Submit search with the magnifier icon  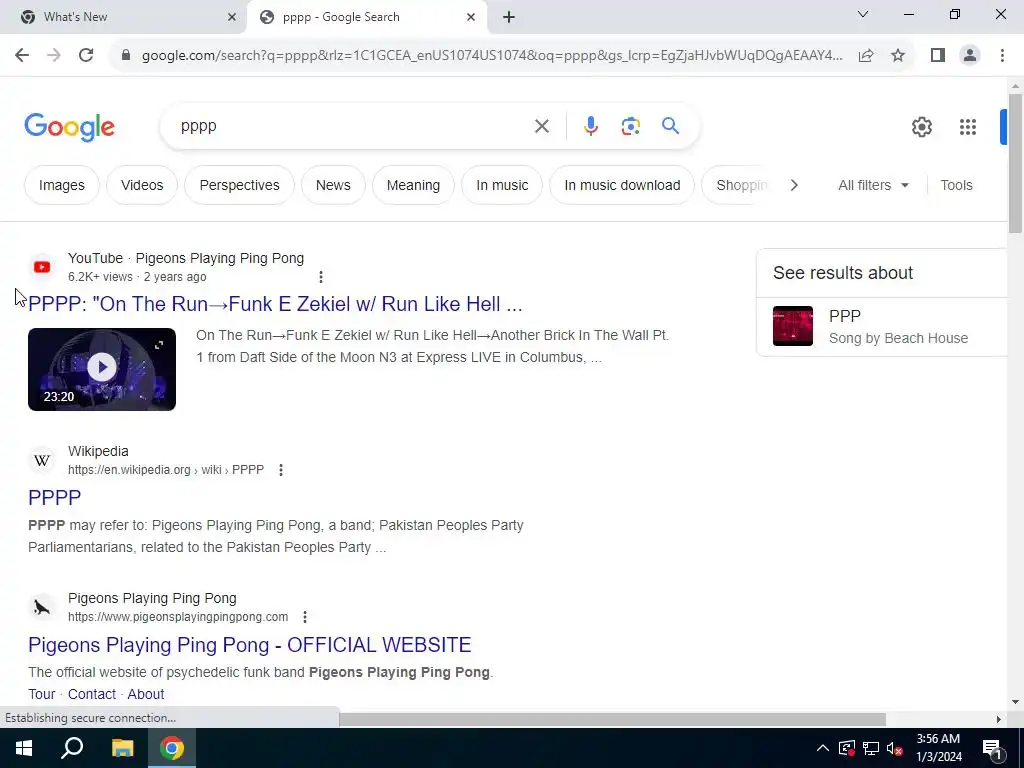click(x=670, y=125)
